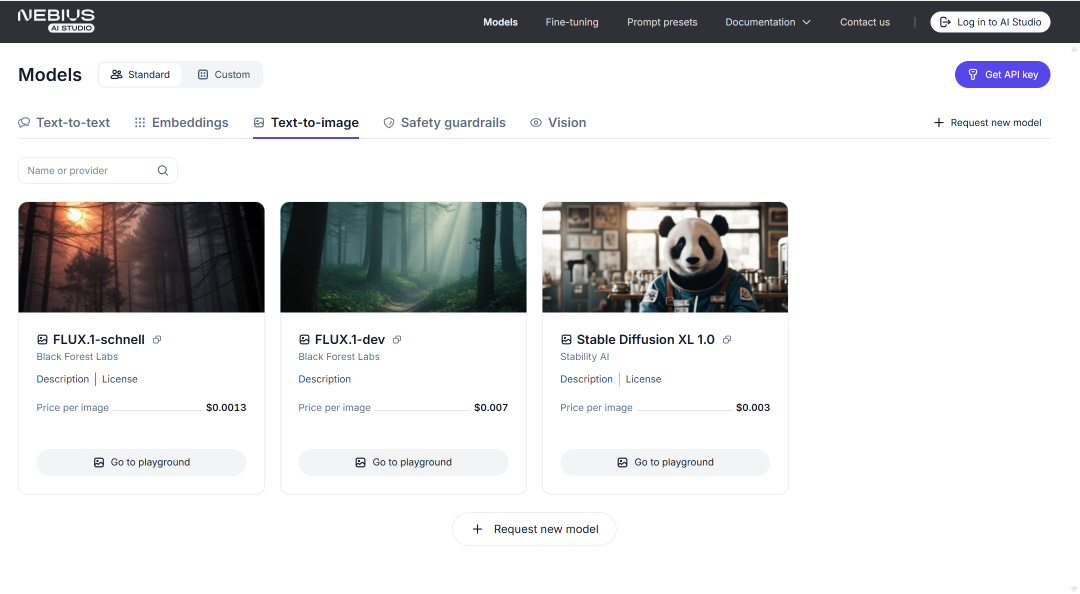Click the key icon in Get API key
Viewport: 1080px width, 594px height.
[x=973, y=74]
